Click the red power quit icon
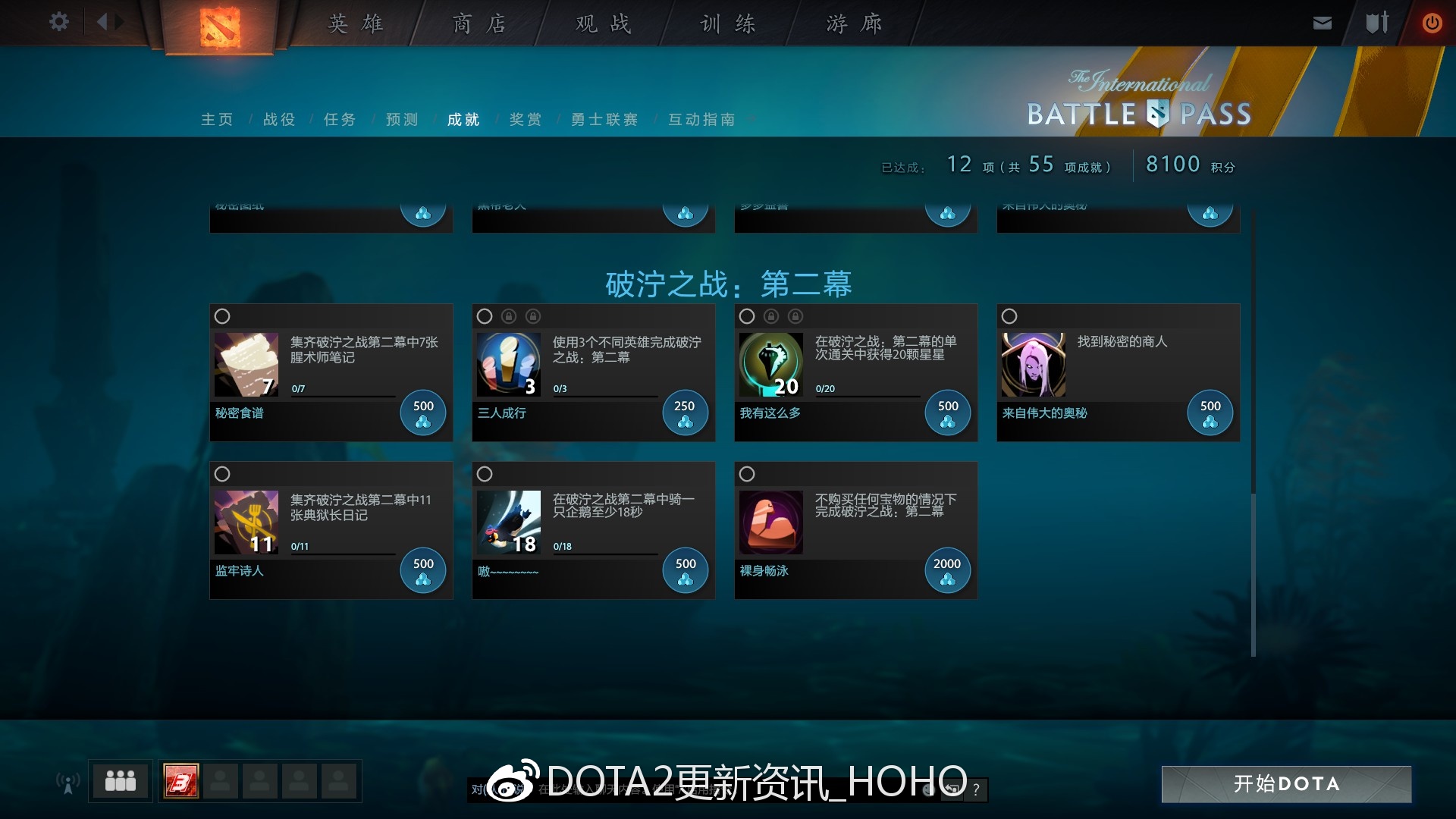The image size is (1456, 819). pyautogui.click(x=1432, y=23)
